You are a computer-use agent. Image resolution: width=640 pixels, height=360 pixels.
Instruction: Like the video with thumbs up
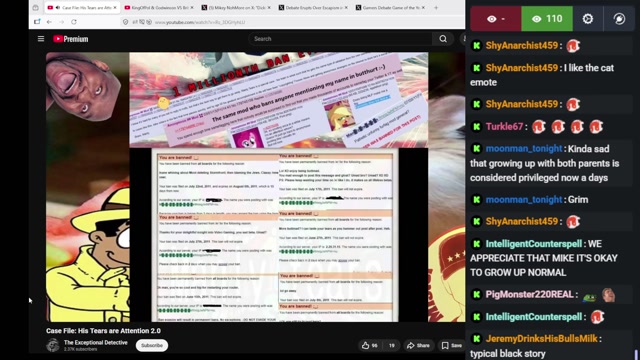coord(369,345)
